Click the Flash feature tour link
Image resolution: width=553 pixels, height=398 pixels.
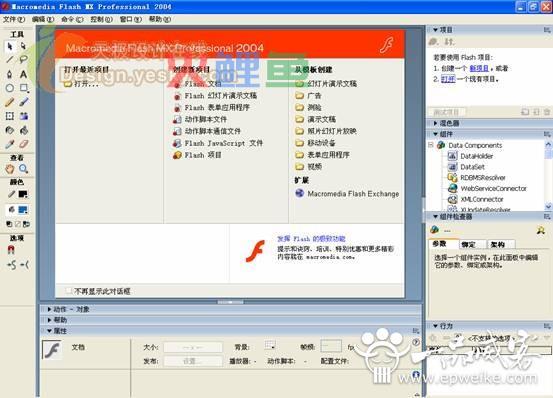311,239
